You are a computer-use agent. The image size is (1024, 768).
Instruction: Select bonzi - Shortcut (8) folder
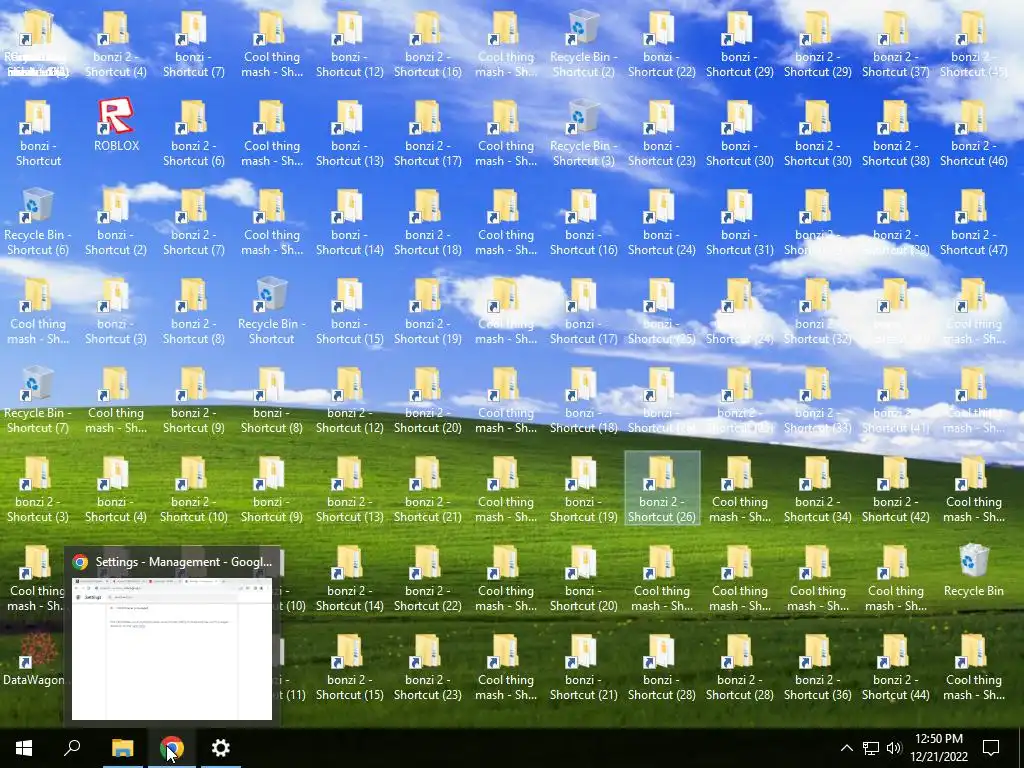[x=272, y=400]
